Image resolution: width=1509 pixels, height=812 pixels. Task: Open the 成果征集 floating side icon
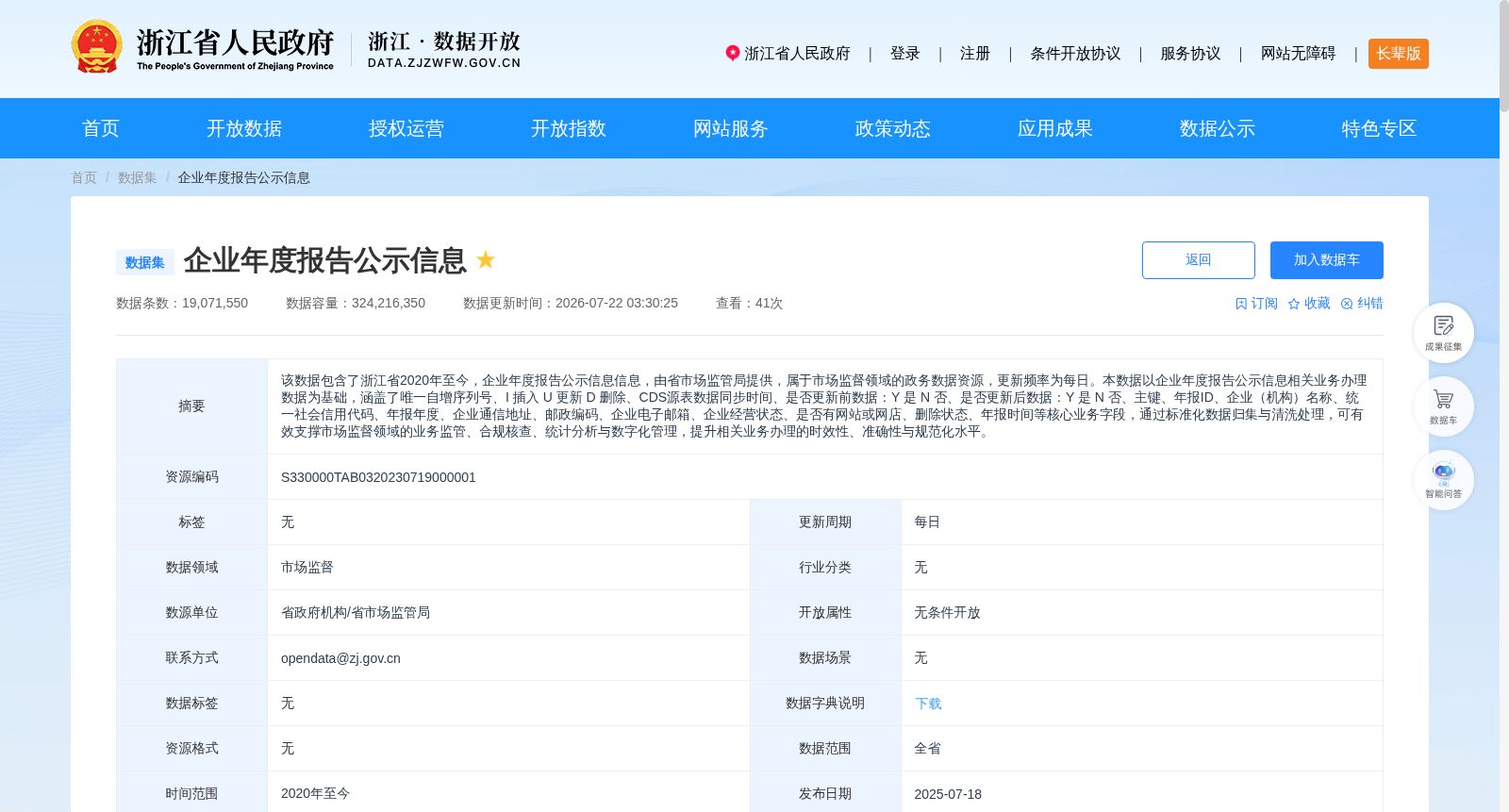pos(1443,332)
